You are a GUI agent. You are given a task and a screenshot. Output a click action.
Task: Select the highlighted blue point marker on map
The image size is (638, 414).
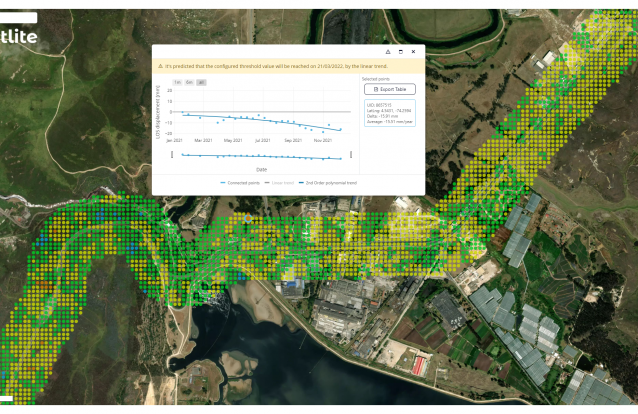point(248,218)
